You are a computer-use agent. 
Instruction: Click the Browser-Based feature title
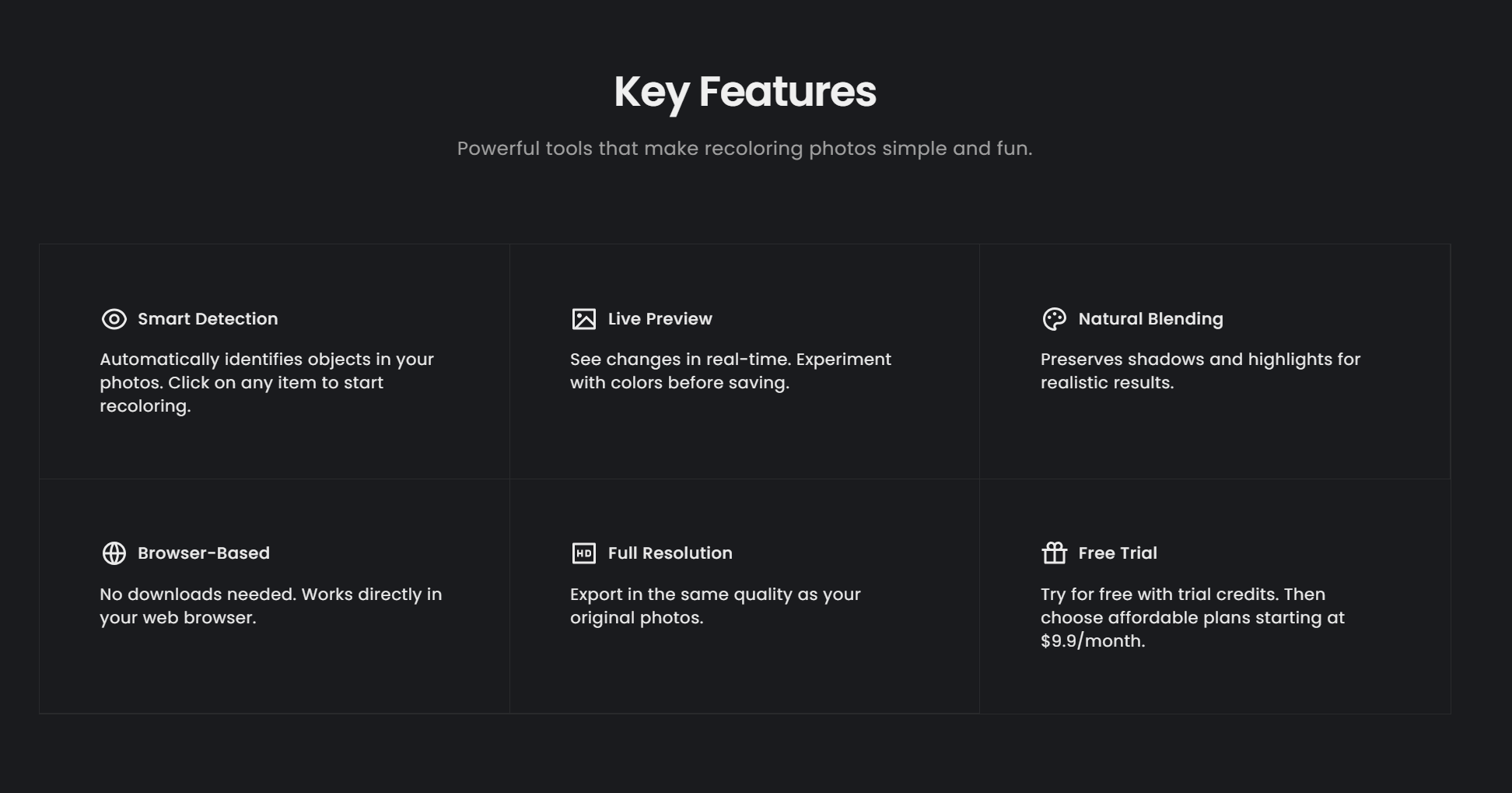(204, 553)
